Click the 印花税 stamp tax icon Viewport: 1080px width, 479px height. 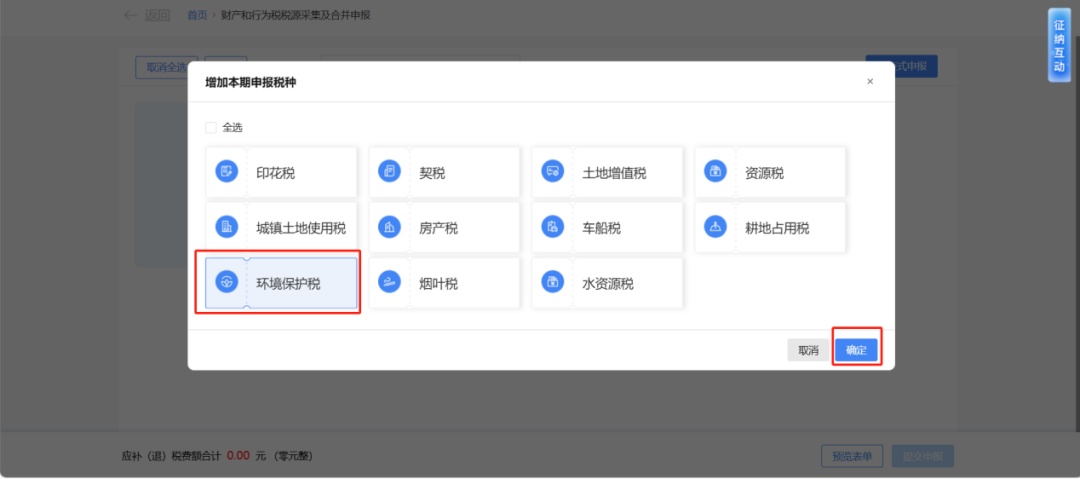point(227,172)
